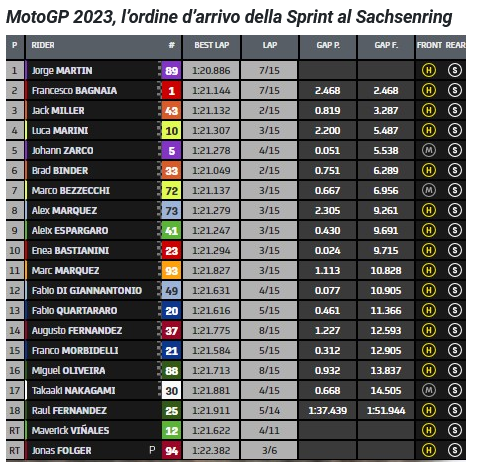Click the P marker beside Jonas Folger

(x=152, y=450)
